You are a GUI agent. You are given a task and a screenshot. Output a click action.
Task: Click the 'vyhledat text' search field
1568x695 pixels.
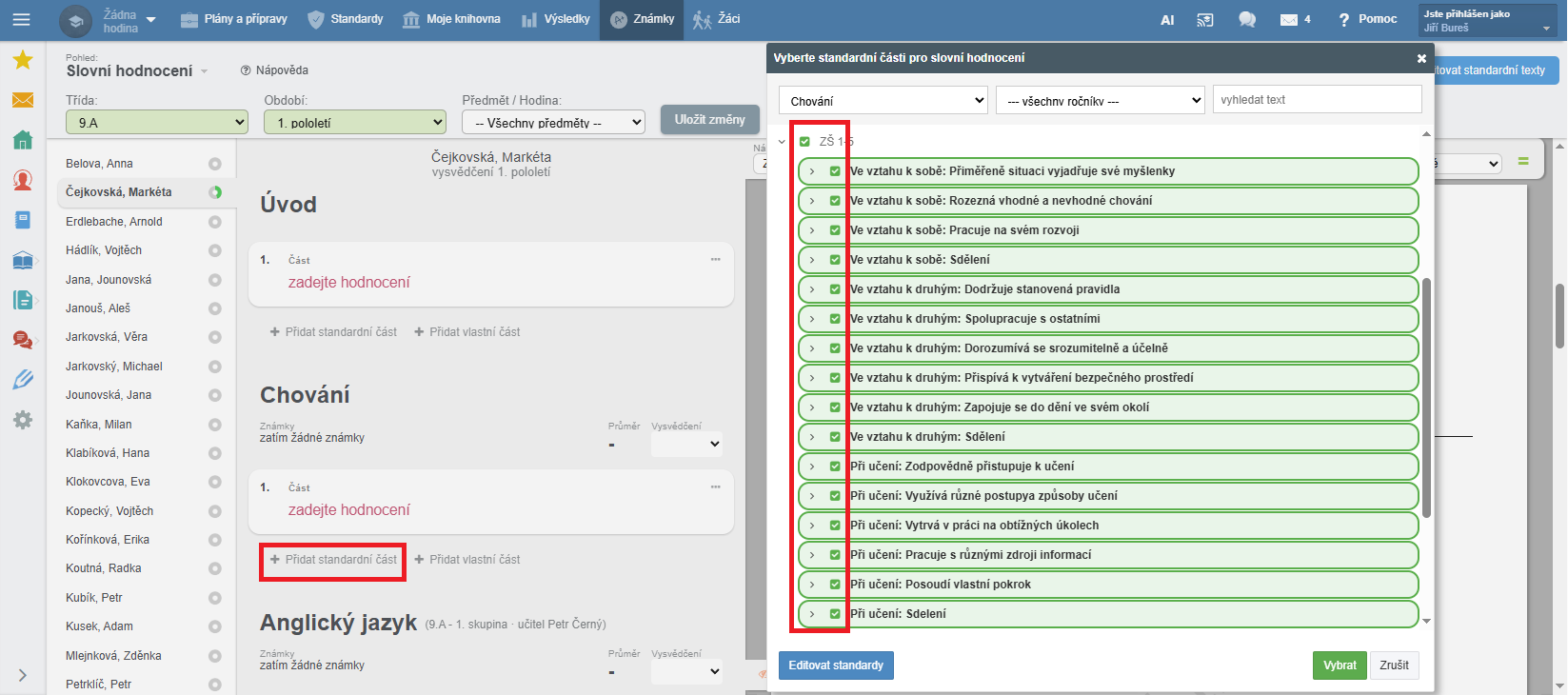coord(1317,100)
